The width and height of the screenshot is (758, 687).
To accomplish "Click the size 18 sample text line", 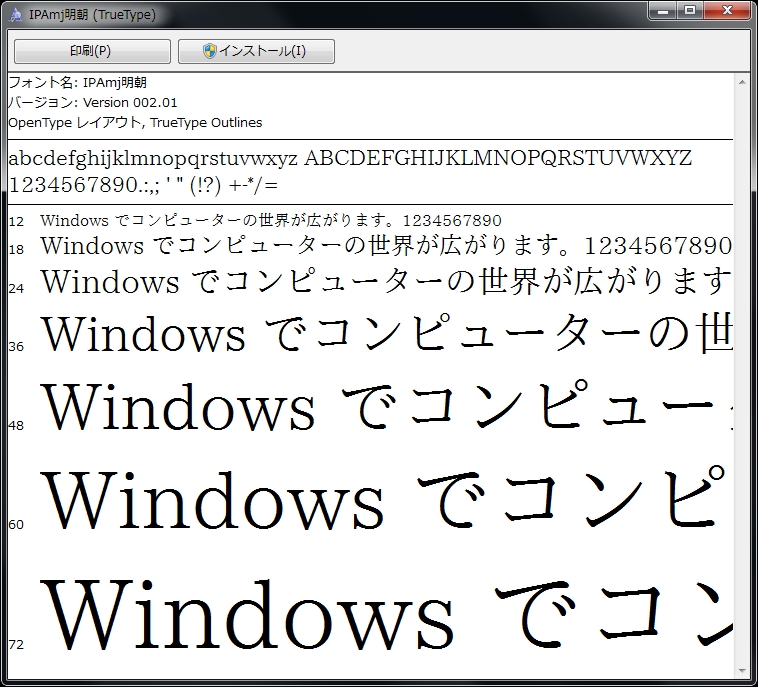I will tap(386, 246).
